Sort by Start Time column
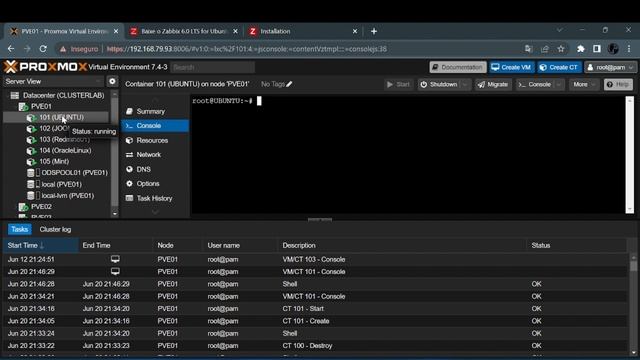 (40, 245)
